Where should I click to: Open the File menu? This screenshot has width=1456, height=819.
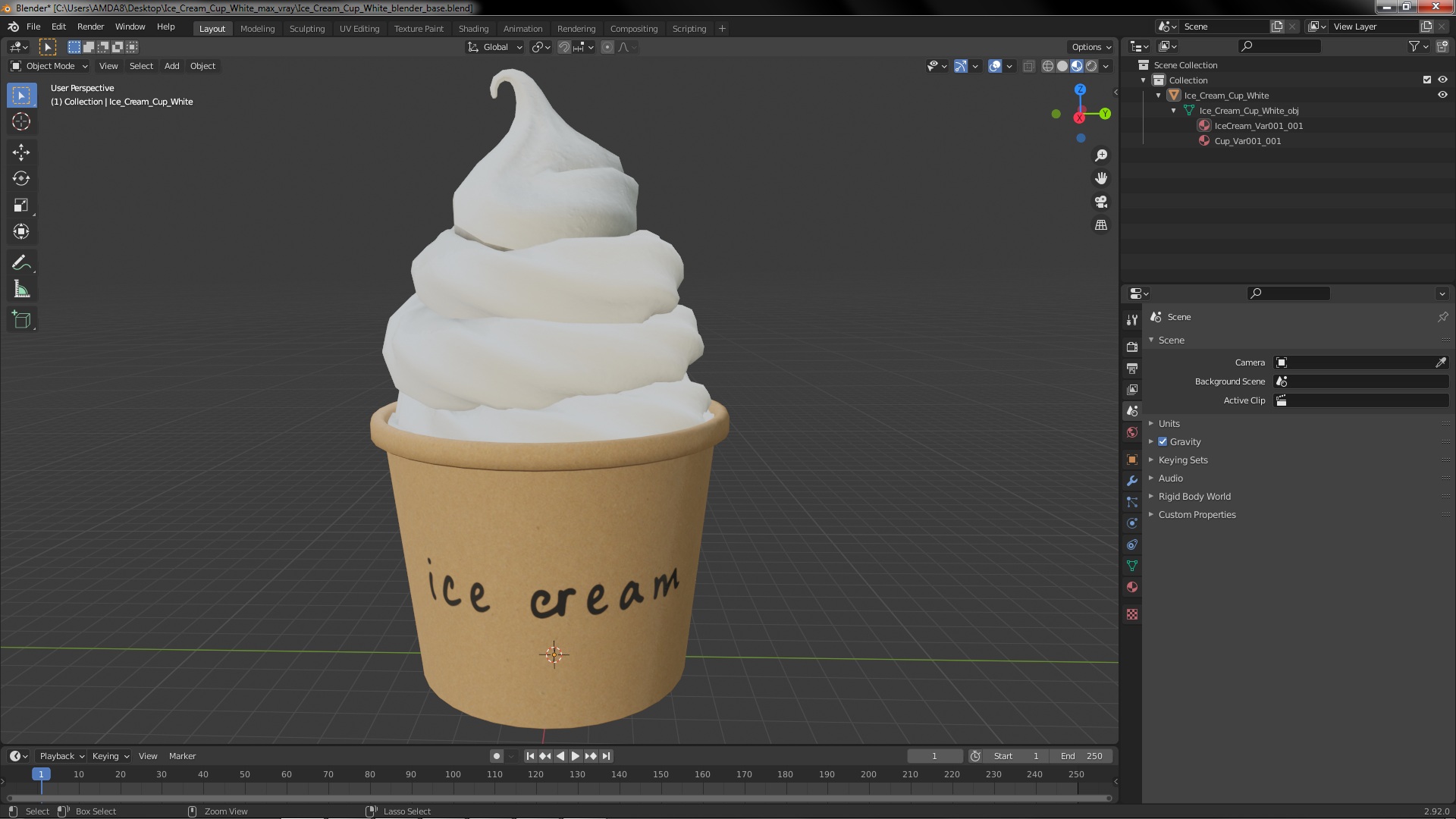[x=33, y=27]
